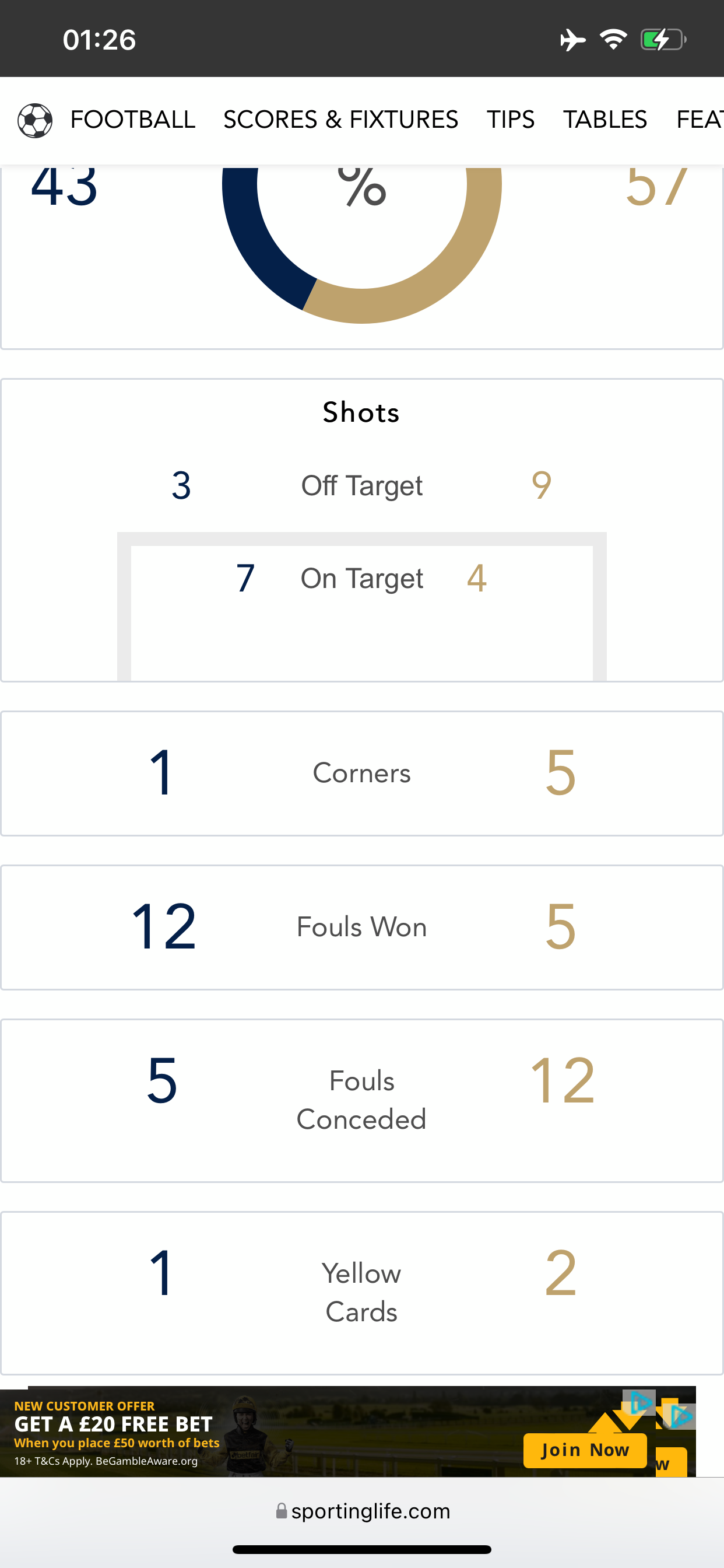Tap the Join Now ad button
724x1568 pixels.
coord(585,1450)
